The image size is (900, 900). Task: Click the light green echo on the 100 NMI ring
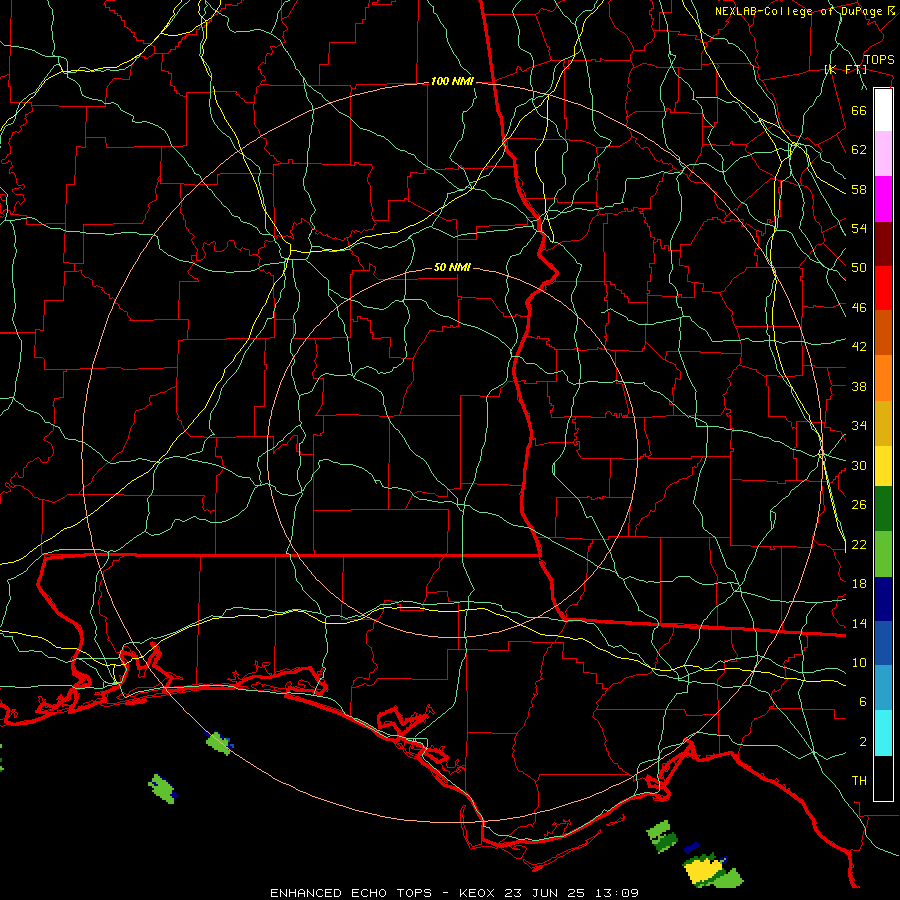[x=218, y=743]
